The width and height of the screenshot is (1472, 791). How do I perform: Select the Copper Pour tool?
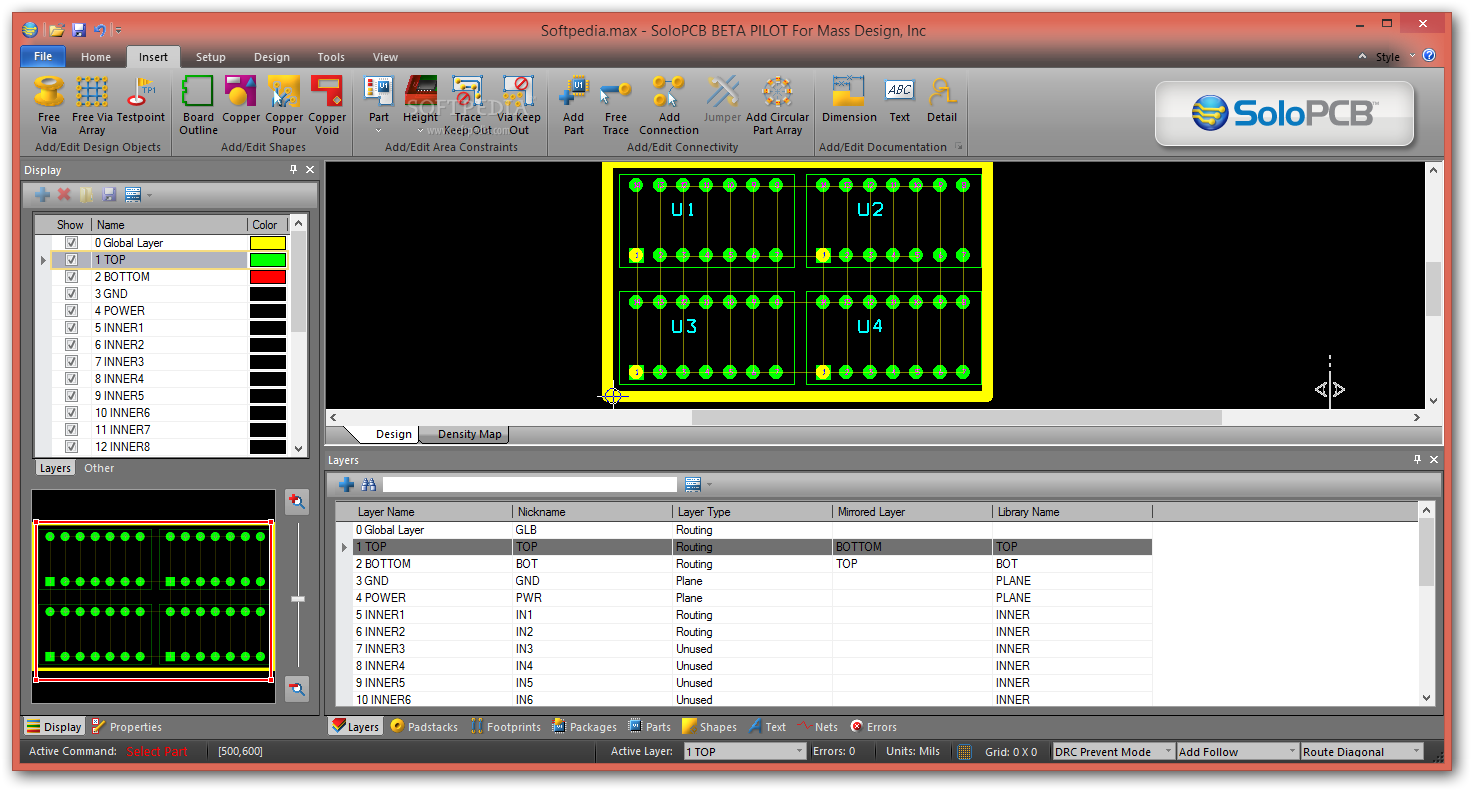pos(284,106)
